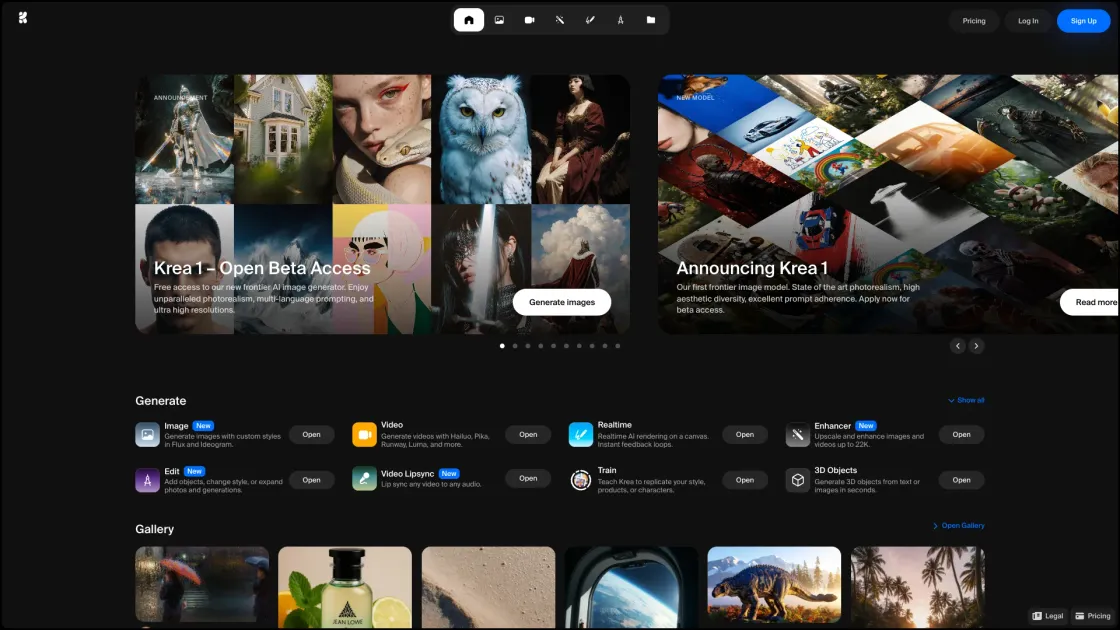This screenshot has width=1120, height=630.
Task: Click the Video Lipsync tile icon
Action: click(364, 479)
